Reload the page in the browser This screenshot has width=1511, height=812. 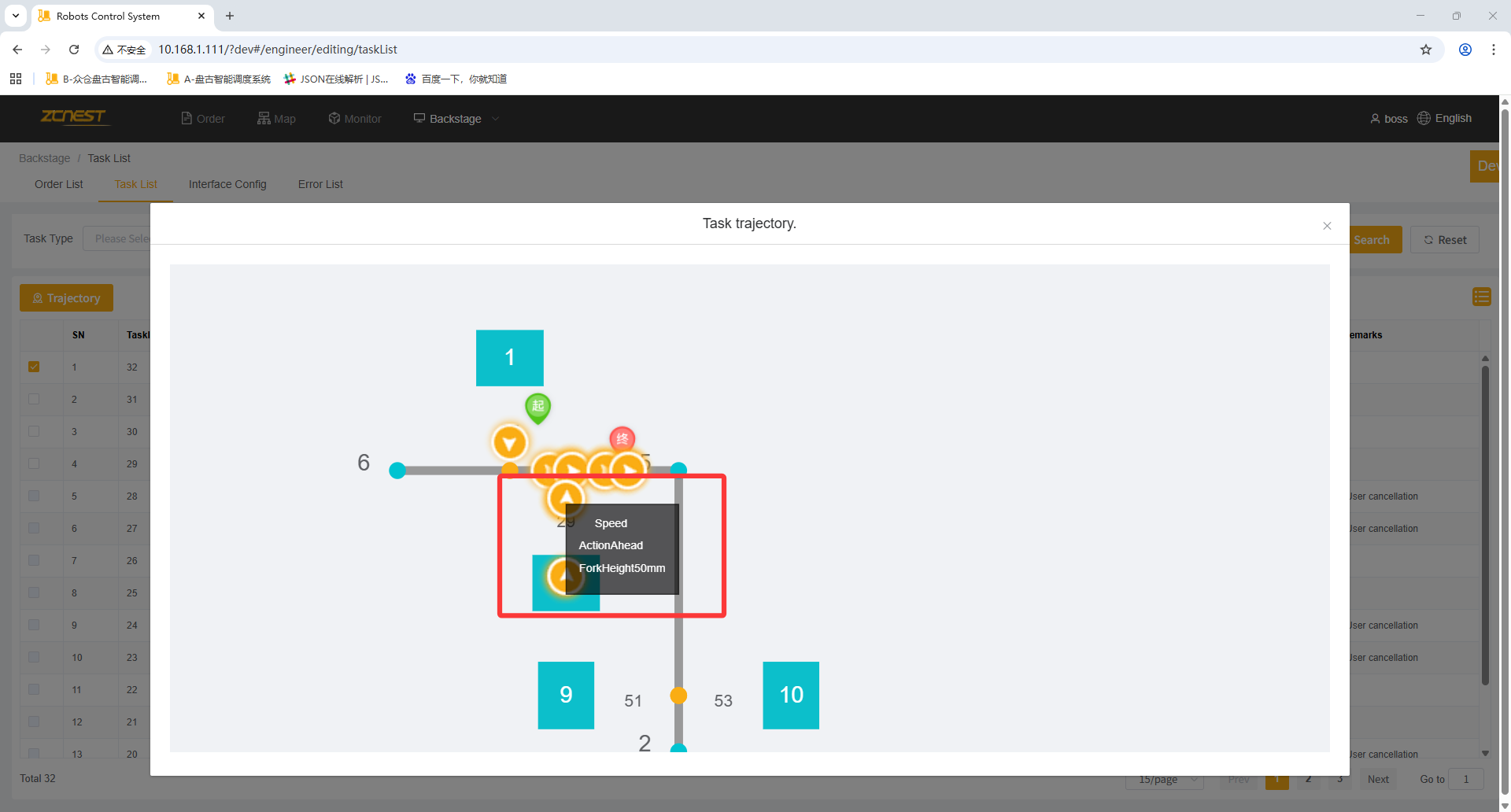coord(74,50)
